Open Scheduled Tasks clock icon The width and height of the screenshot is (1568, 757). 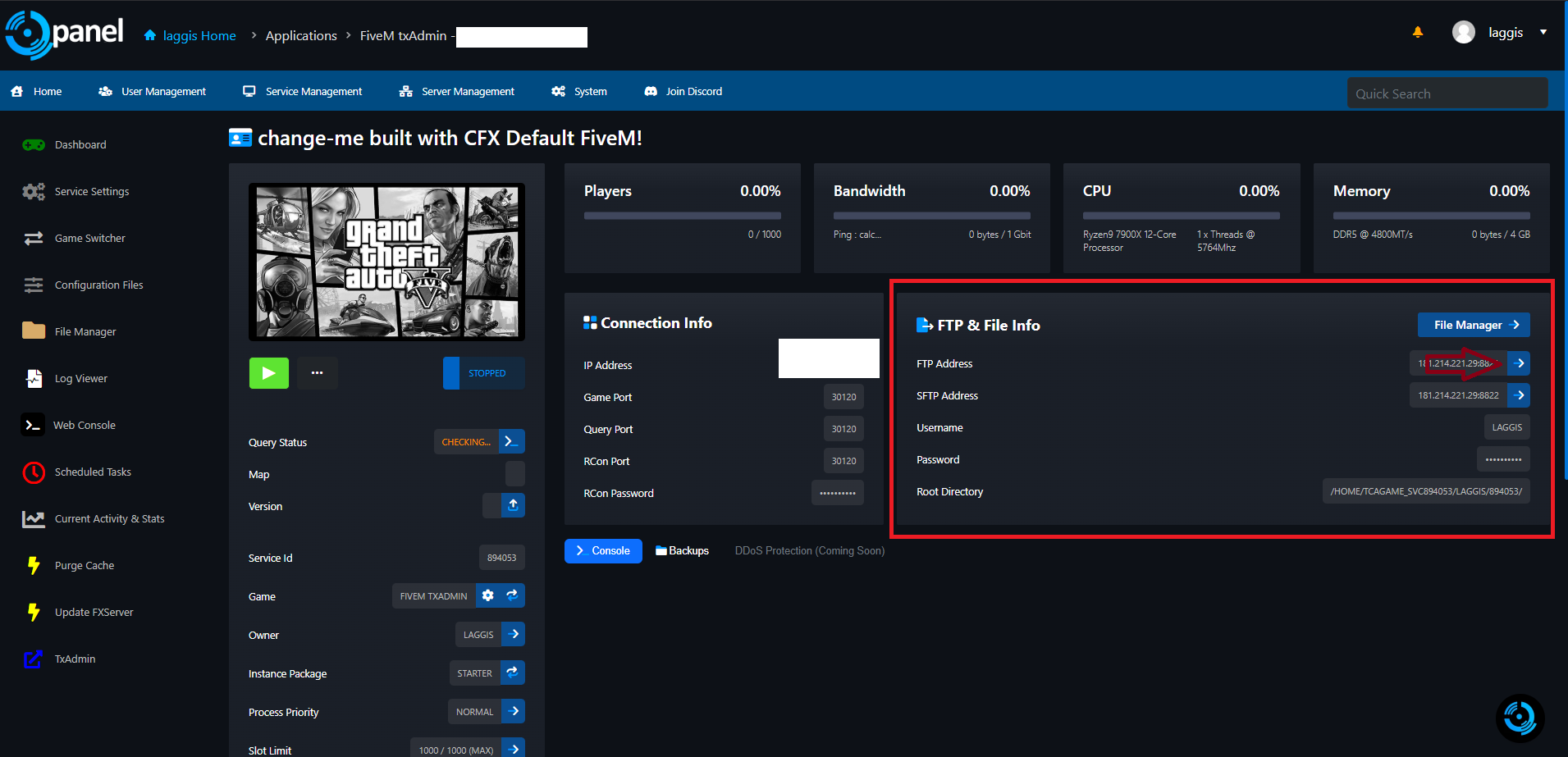click(x=34, y=472)
